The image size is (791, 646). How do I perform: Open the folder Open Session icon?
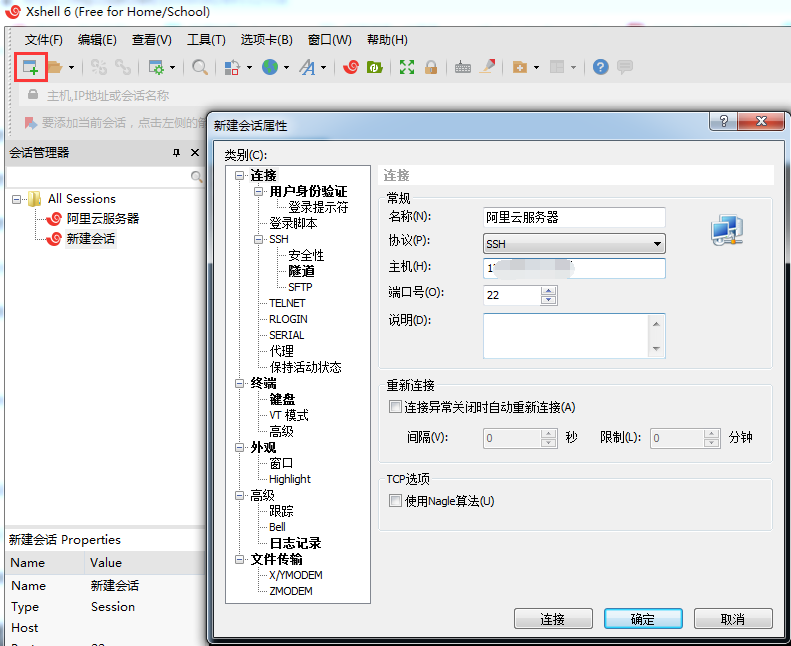(x=55, y=67)
